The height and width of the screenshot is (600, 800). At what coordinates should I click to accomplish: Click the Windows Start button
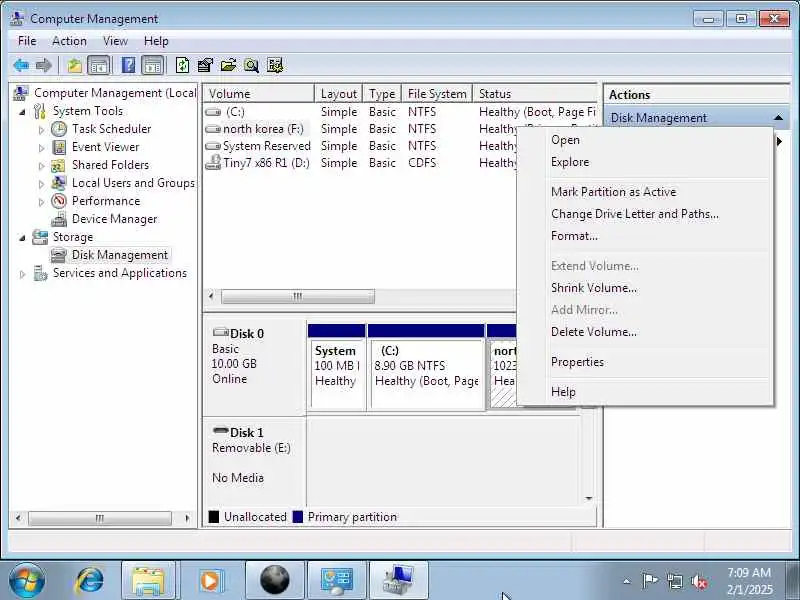point(27,580)
